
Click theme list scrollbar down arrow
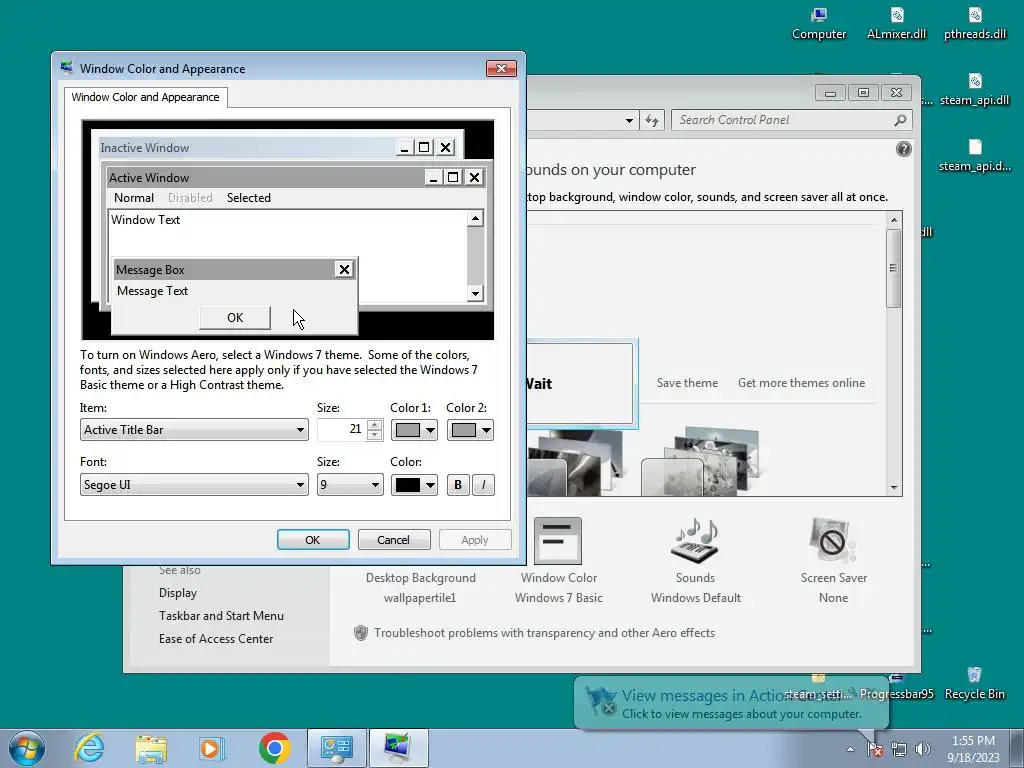894,487
